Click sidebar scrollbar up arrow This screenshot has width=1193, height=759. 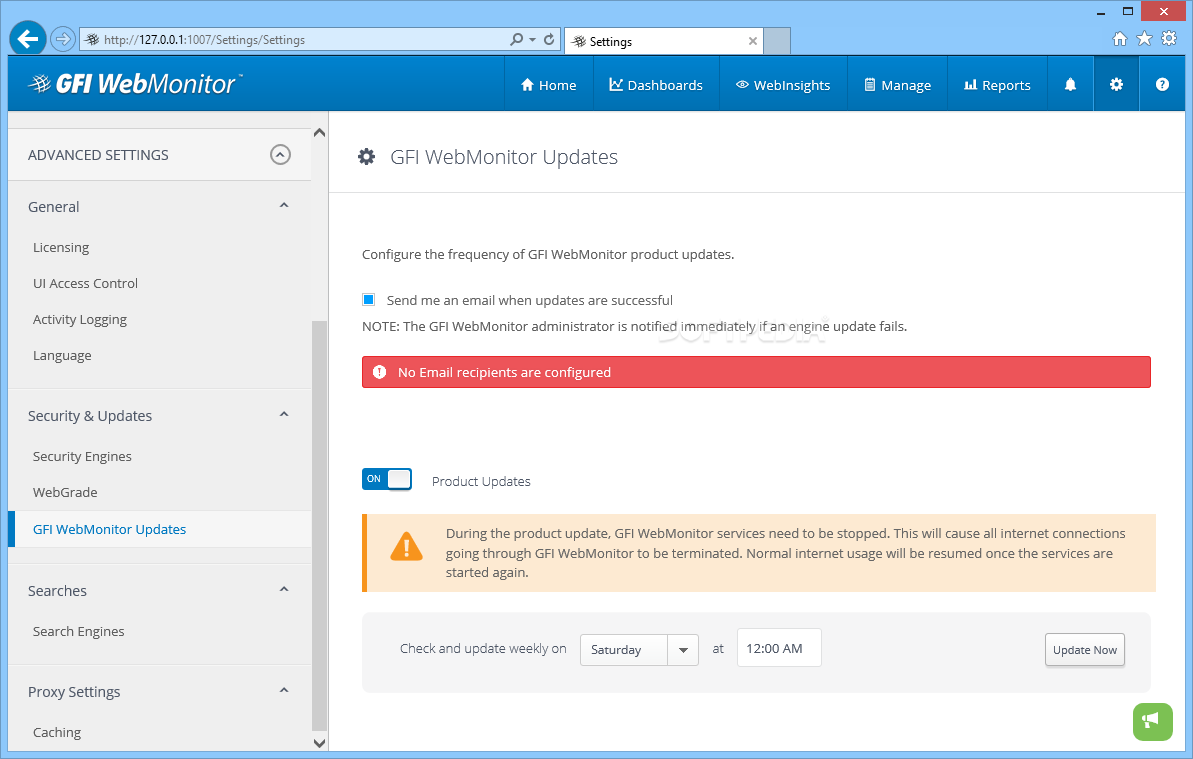(320, 133)
